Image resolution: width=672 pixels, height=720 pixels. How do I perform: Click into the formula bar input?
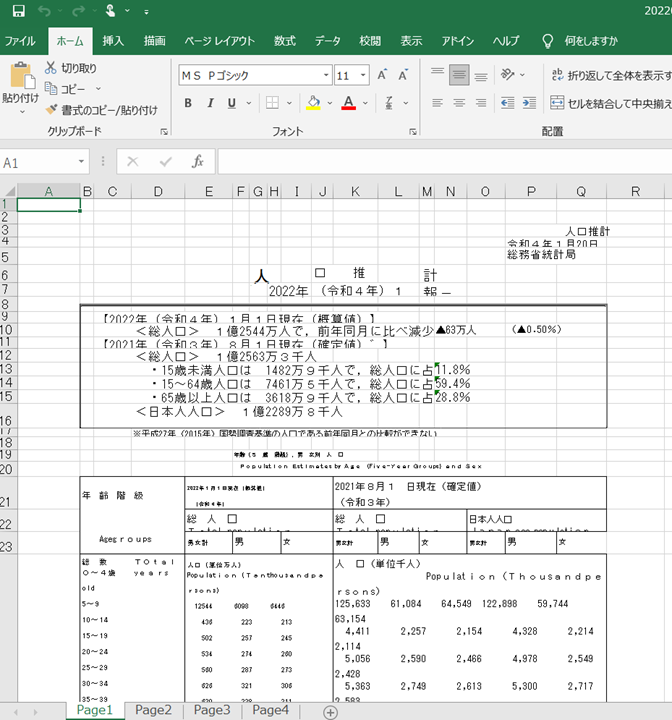click(x=445, y=162)
